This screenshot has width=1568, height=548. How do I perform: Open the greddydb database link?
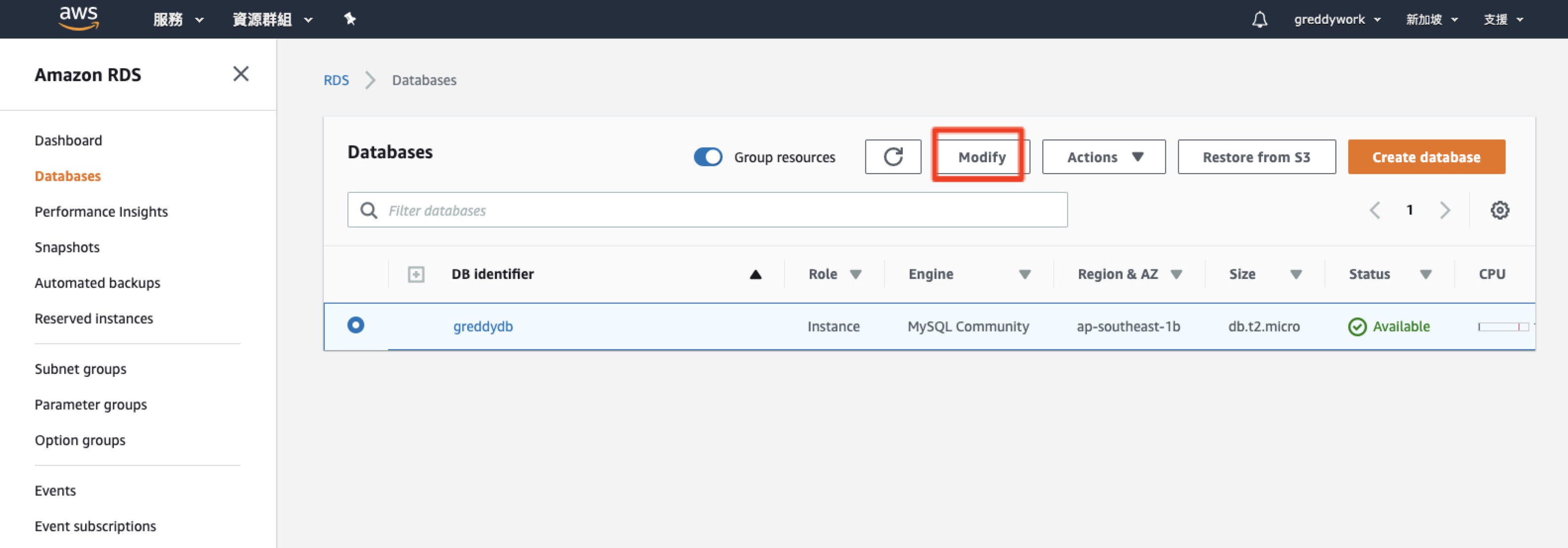tap(483, 326)
